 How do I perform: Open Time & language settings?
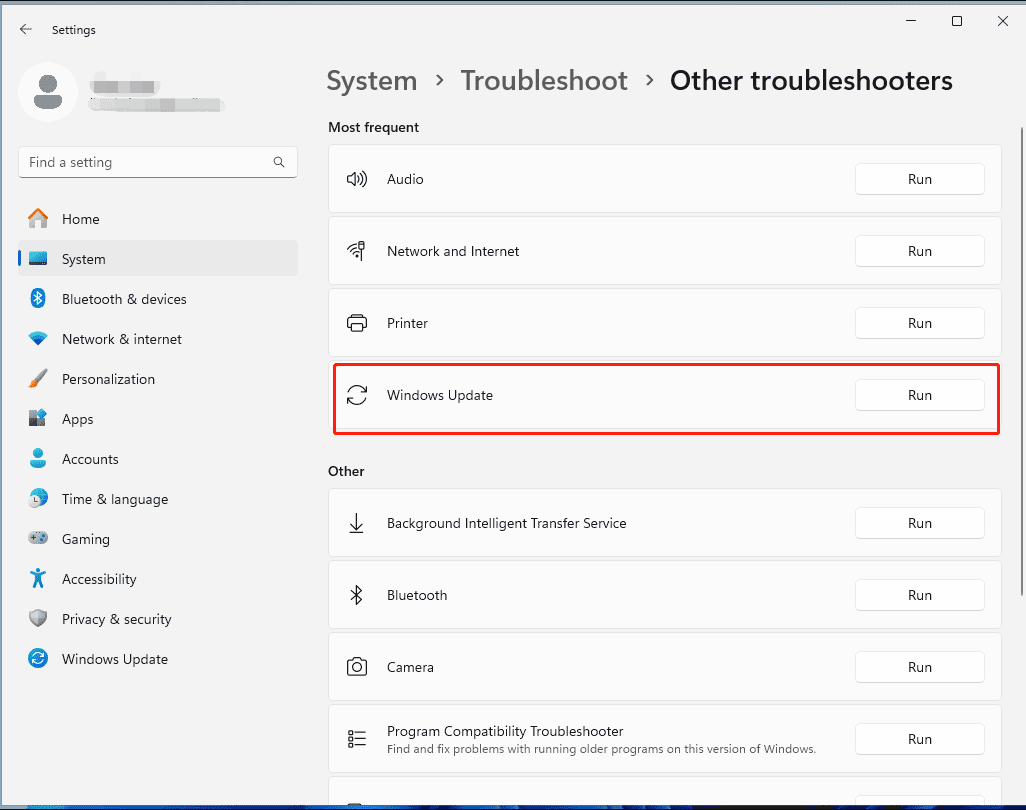(x=158, y=499)
